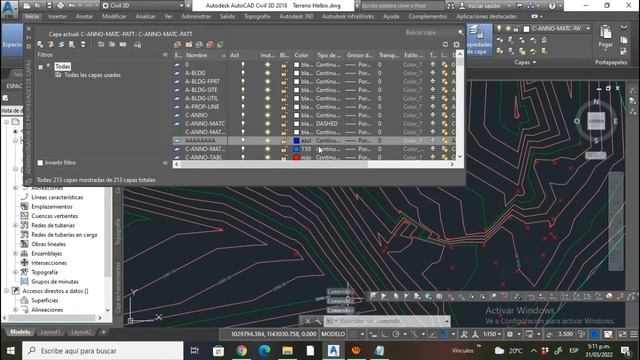Click the MODELO button in status bar
The height and width of the screenshot is (360, 640).
(x=333, y=334)
